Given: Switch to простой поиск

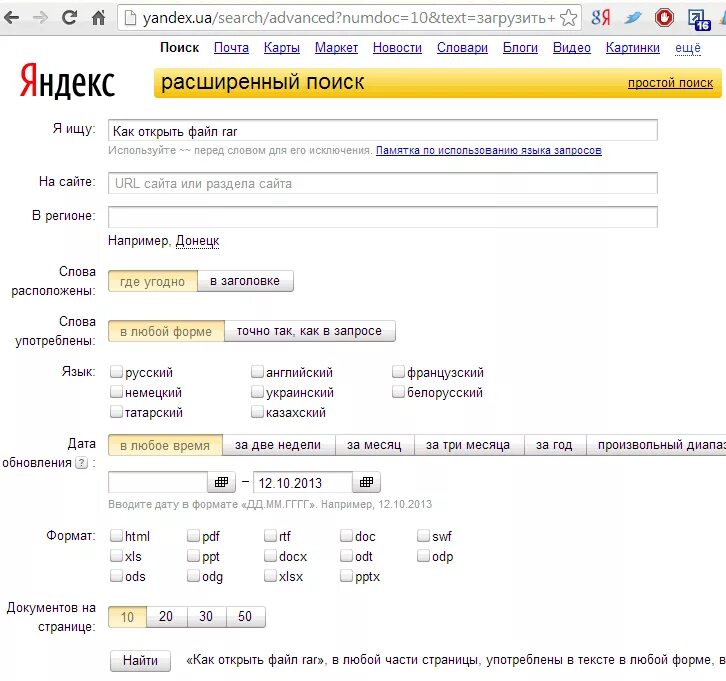Looking at the screenshot, I should point(670,83).
